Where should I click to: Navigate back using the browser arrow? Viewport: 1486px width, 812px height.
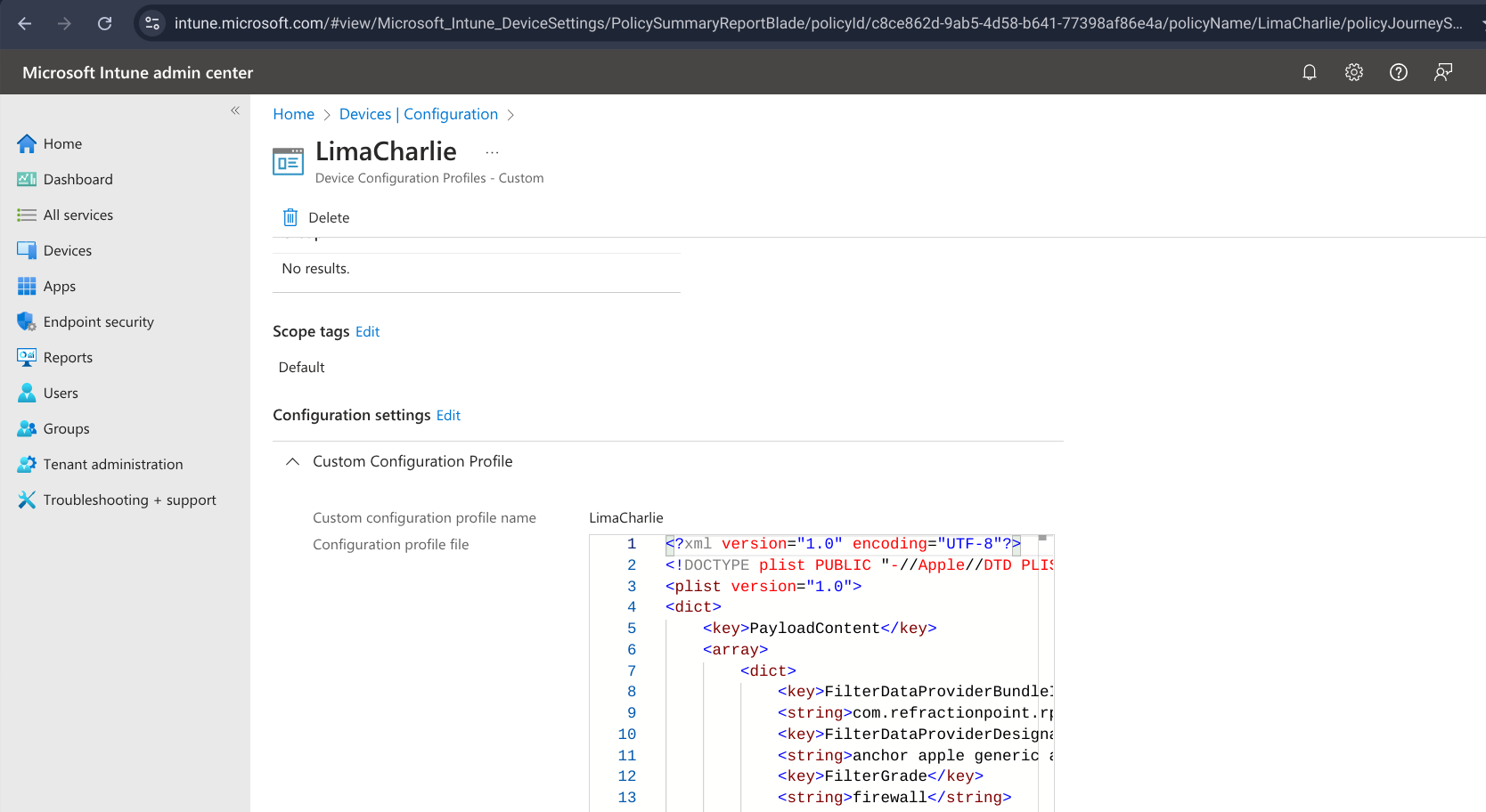click(24, 24)
